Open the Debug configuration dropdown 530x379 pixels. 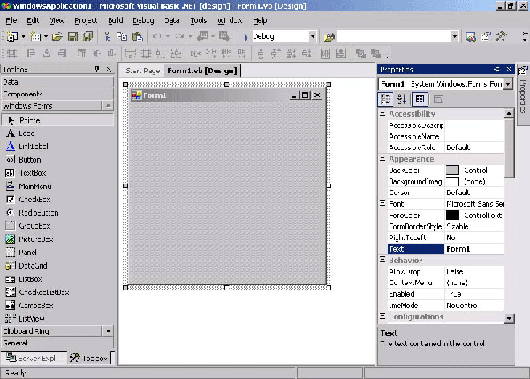point(313,37)
